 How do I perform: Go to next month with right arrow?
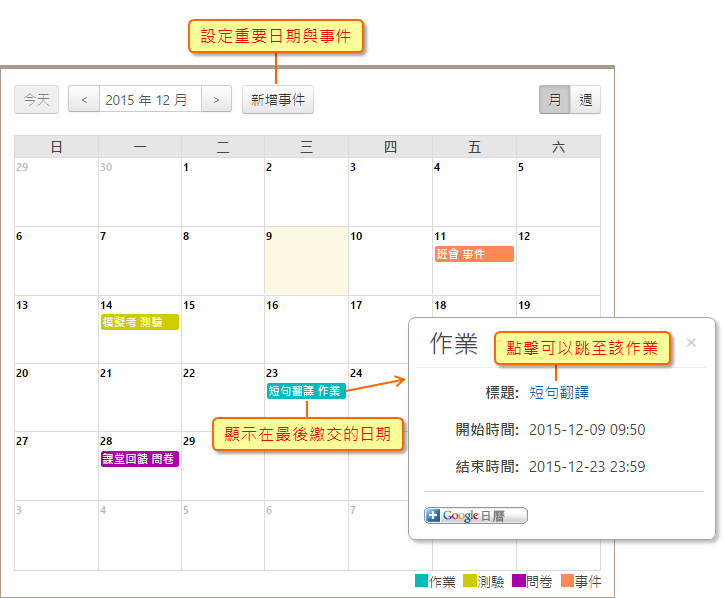216,100
